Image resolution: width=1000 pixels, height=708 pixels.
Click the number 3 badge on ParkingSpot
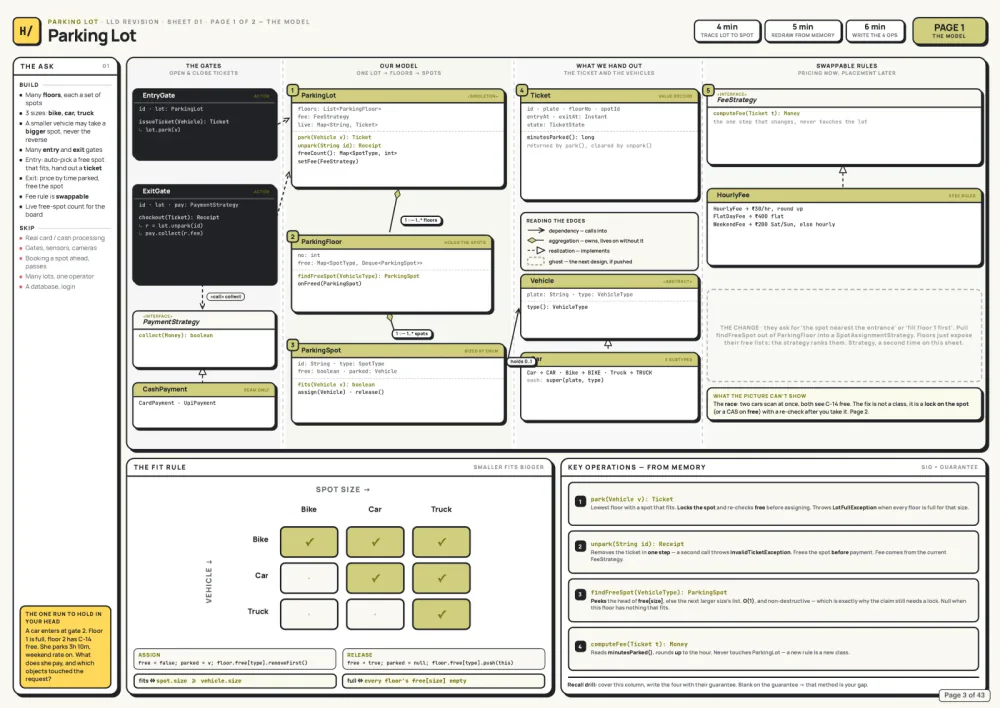(293, 345)
